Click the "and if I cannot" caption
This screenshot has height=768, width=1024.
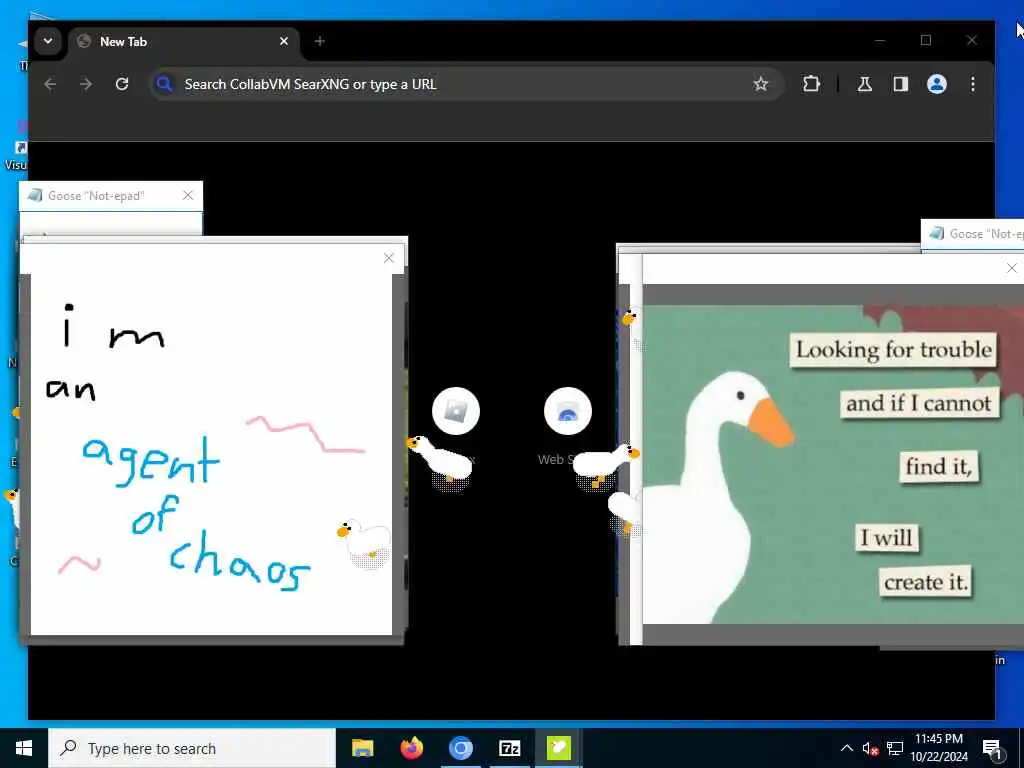coord(919,403)
